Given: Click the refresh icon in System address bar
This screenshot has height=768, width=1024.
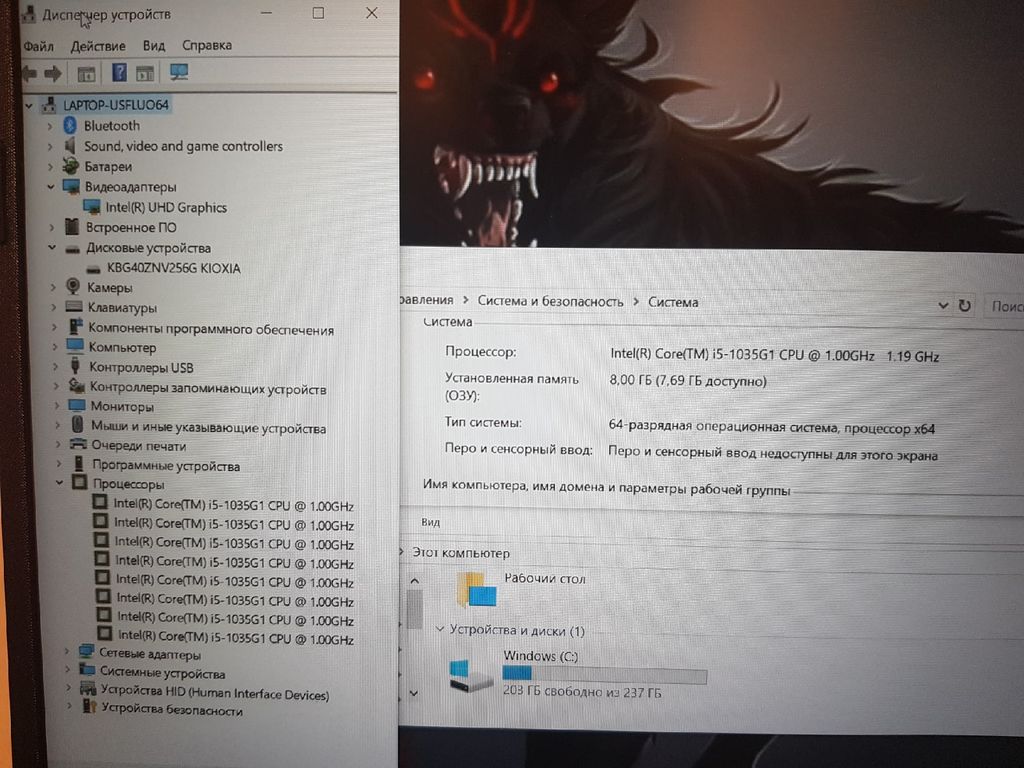Looking at the screenshot, I should tap(965, 305).
